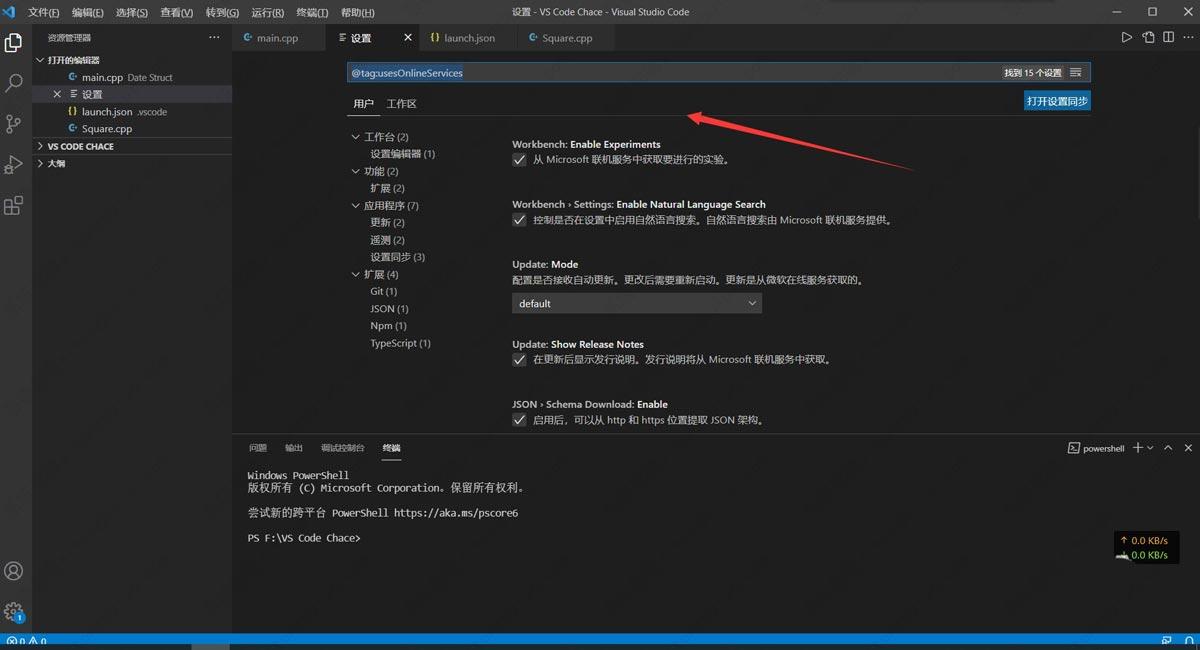
Task: Switch to launch.json editor tab
Action: click(x=470, y=38)
